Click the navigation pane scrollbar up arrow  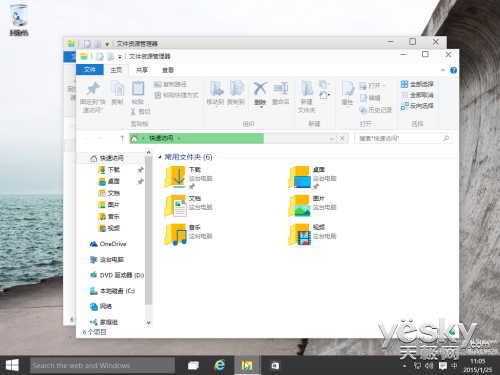(x=149, y=152)
